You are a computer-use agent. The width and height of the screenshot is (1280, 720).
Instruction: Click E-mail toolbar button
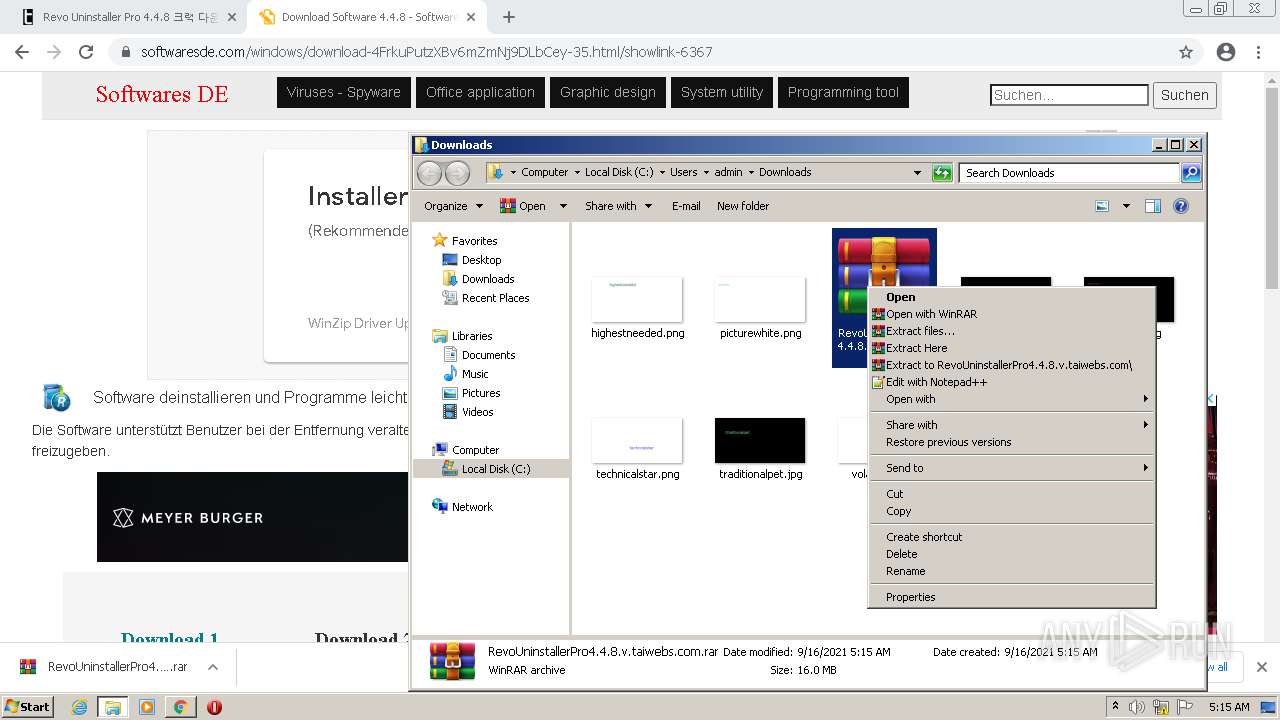click(x=686, y=206)
